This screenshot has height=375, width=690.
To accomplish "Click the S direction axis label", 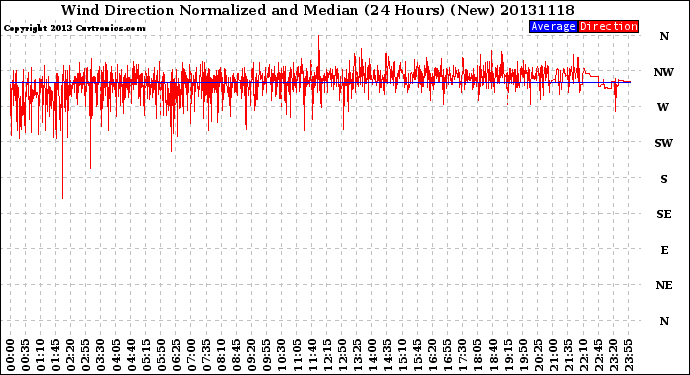I will 664,179.
